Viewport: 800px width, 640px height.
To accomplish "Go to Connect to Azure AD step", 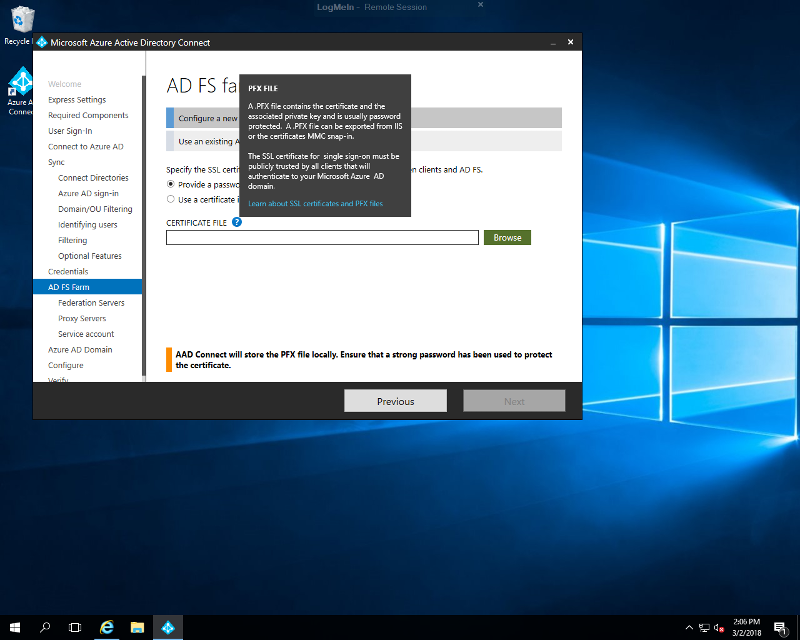I will coord(86,146).
